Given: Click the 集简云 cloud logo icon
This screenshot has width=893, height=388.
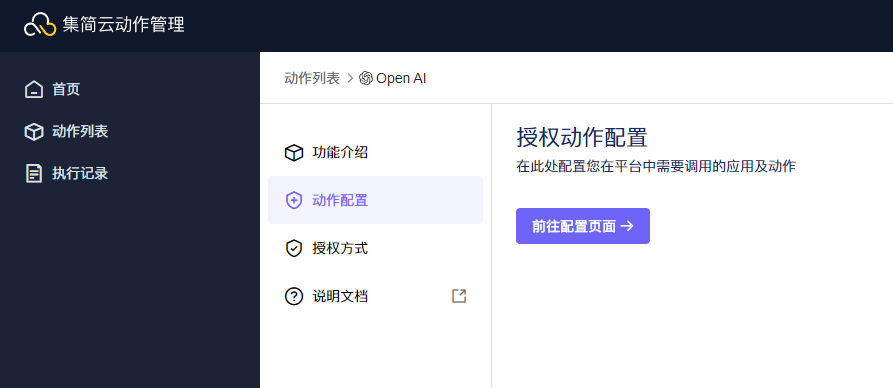Looking at the screenshot, I should 40,26.
